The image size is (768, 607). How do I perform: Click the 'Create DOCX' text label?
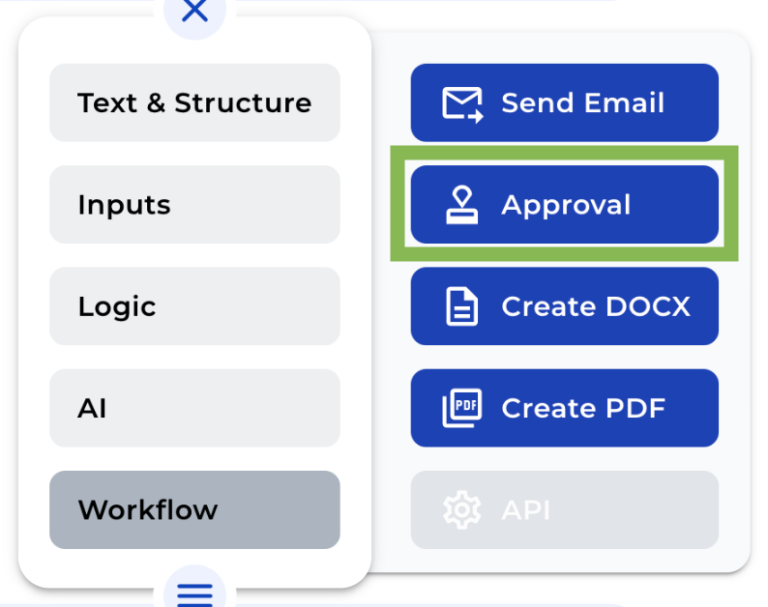coord(595,307)
